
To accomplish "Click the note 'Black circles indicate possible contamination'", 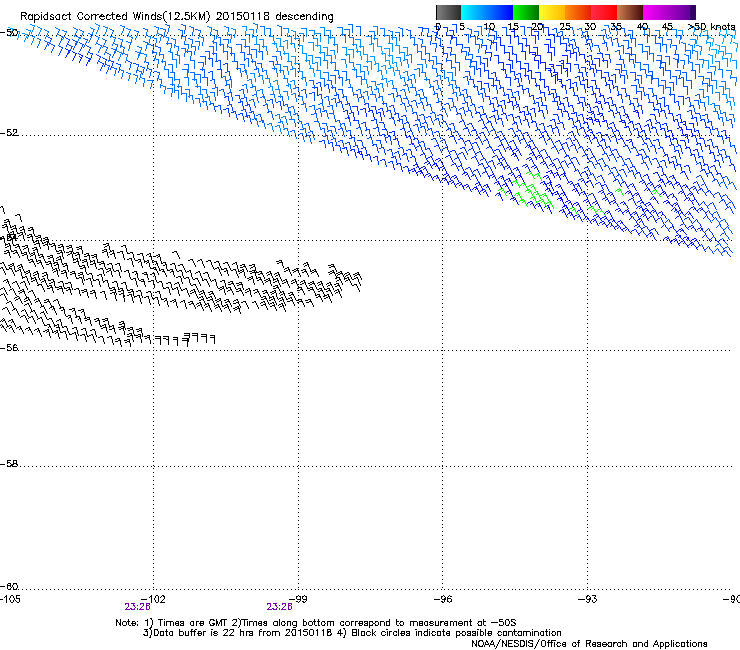I will pyautogui.click(x=456, y=633).
